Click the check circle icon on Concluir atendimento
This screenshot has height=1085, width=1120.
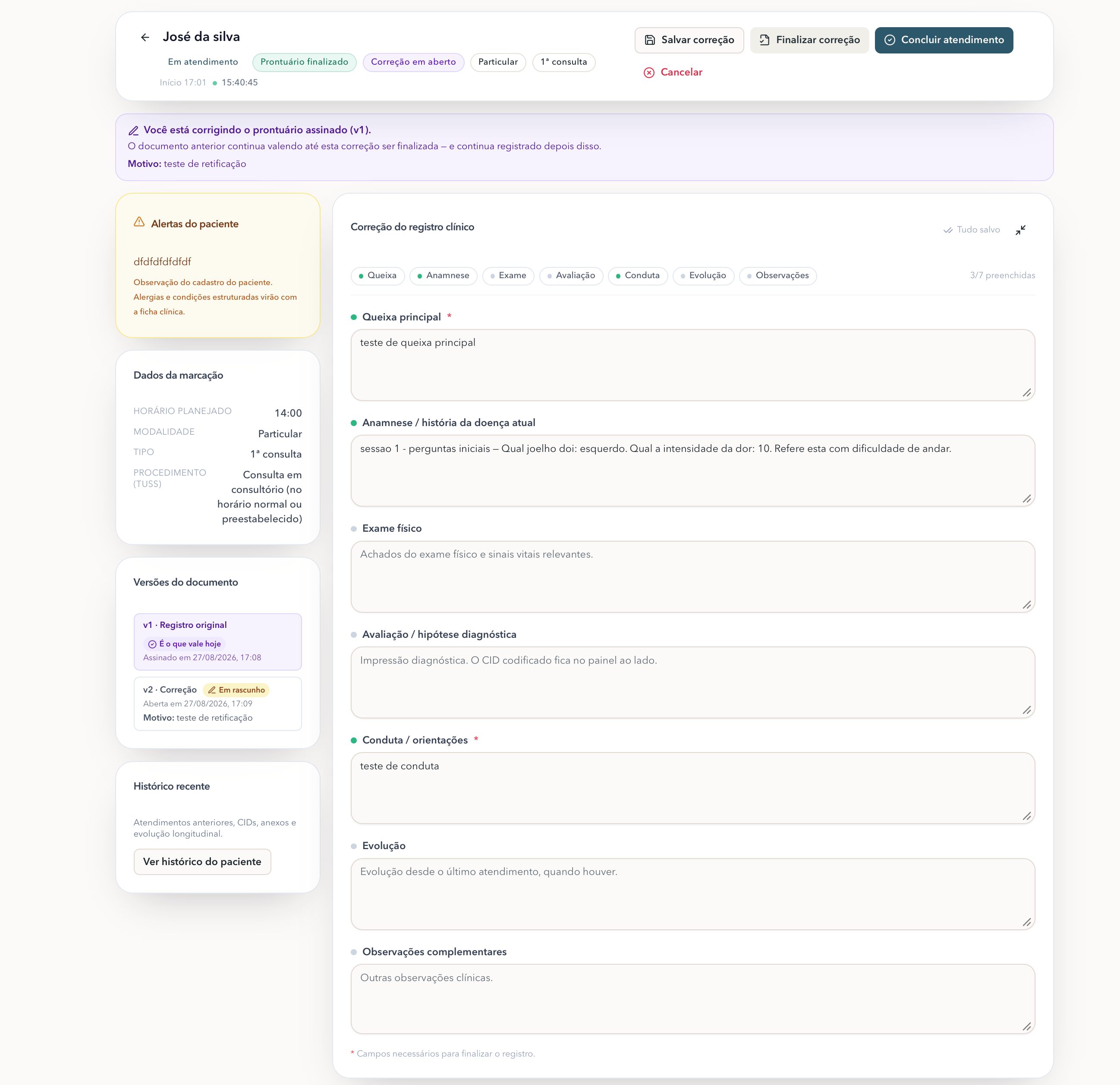click(890, 40)
